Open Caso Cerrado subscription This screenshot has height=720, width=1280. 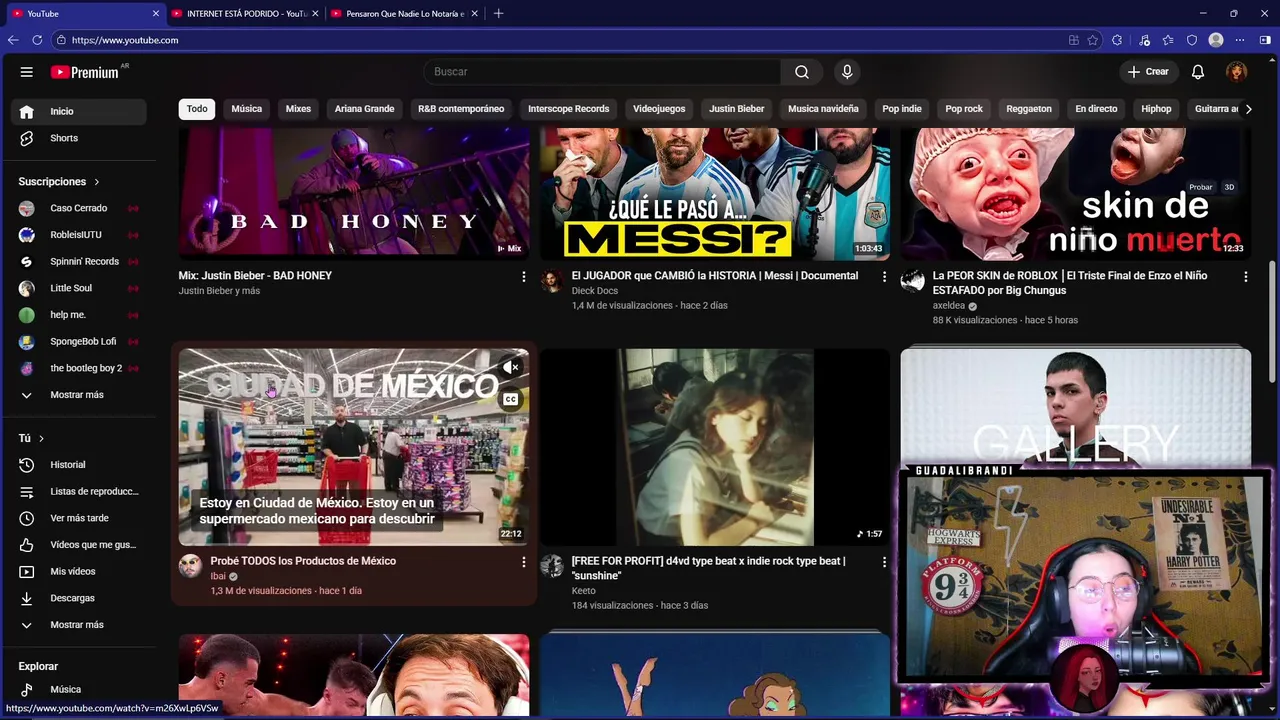coord(78,208)
